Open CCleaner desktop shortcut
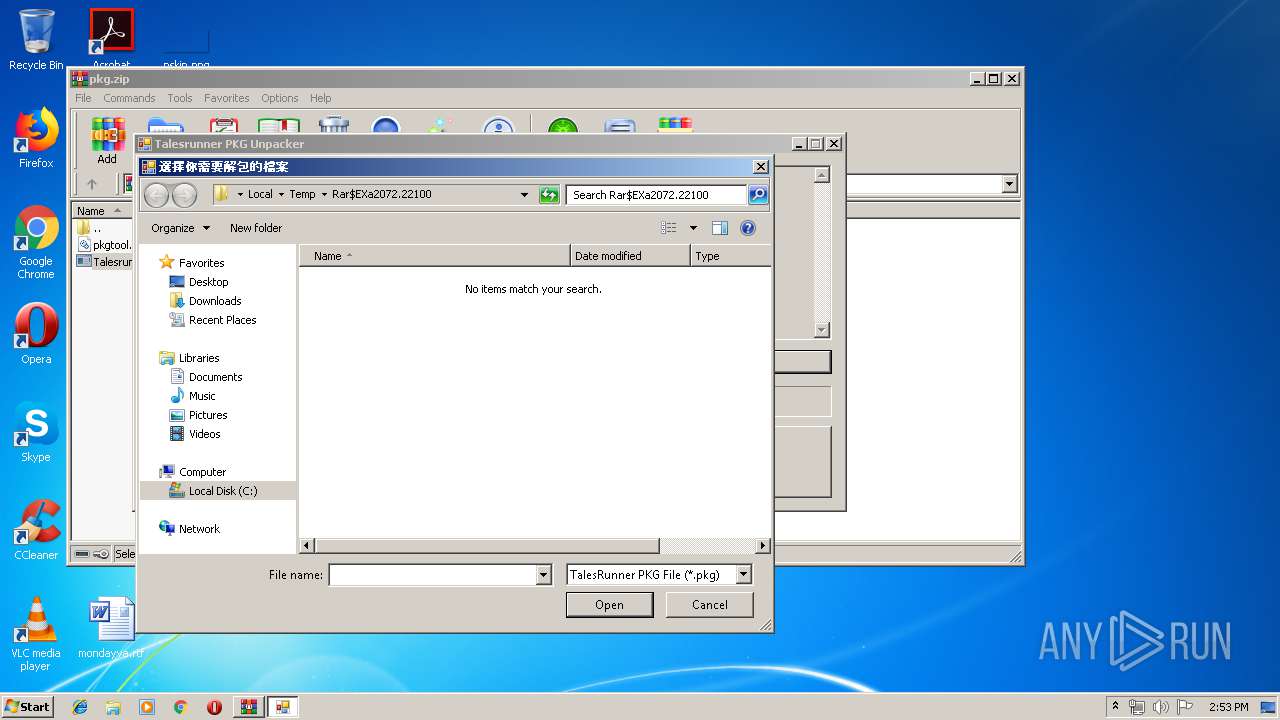Viewport: 1280px width, 720px height. [36, 530]
